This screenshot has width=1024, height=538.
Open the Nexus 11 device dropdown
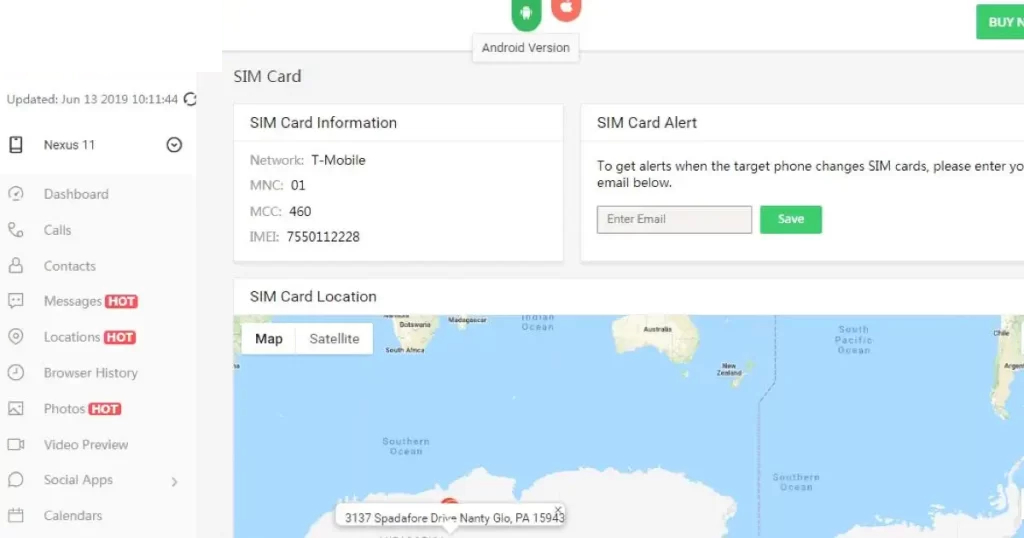tap(174, 145)
